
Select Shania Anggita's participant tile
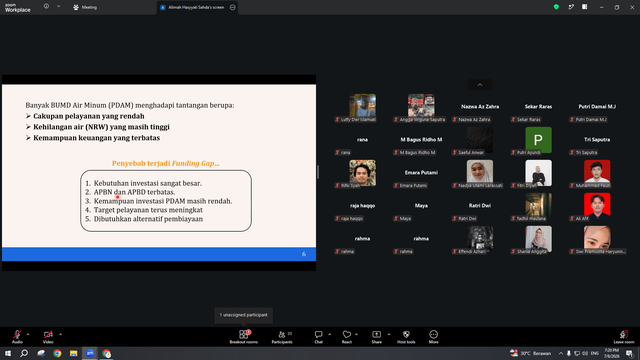538,240
